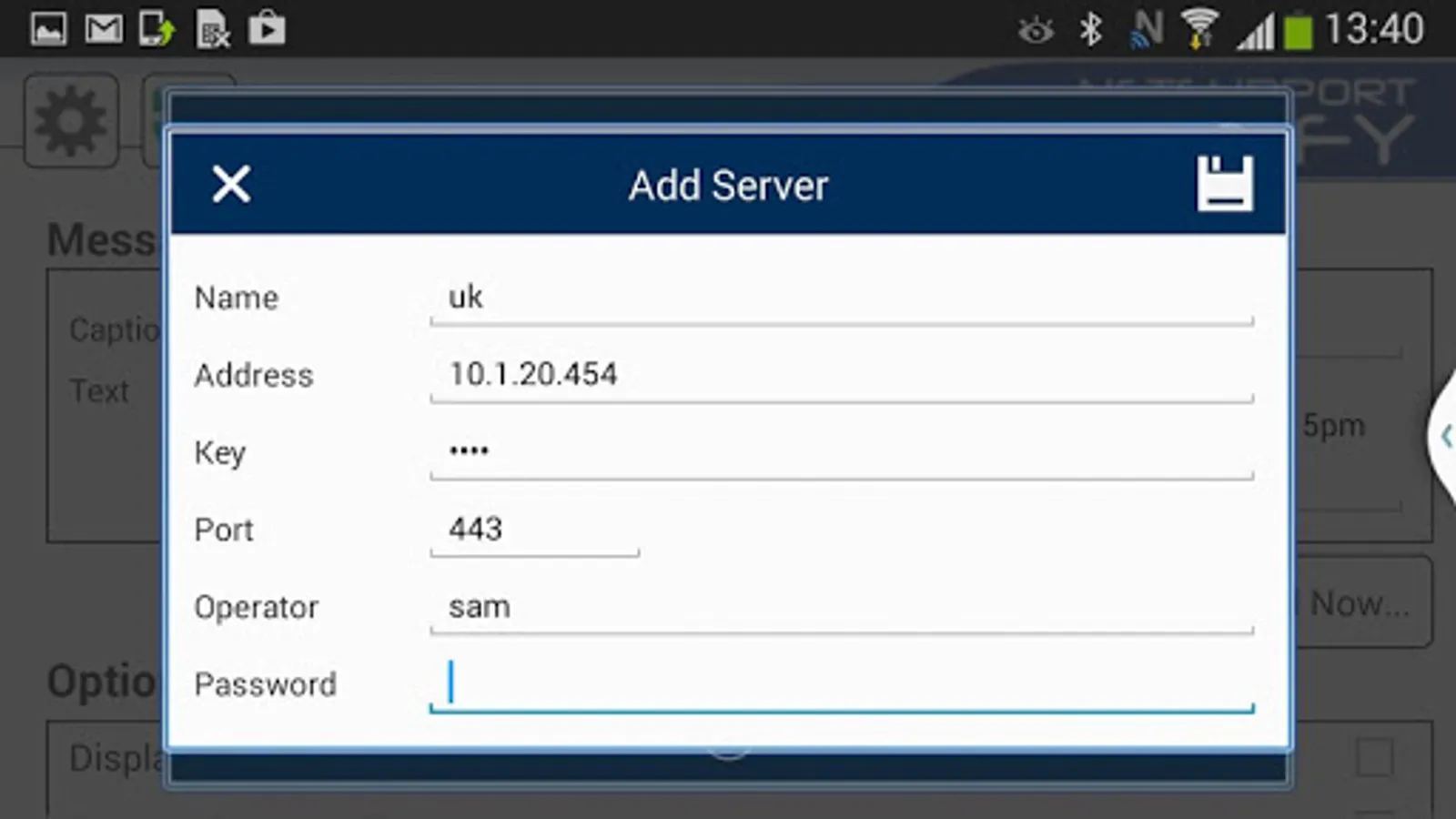The height and width of the screenshot is (819, 1456).
Task: Tap the smart stay eye icon
Action: tap(1036, 32)
